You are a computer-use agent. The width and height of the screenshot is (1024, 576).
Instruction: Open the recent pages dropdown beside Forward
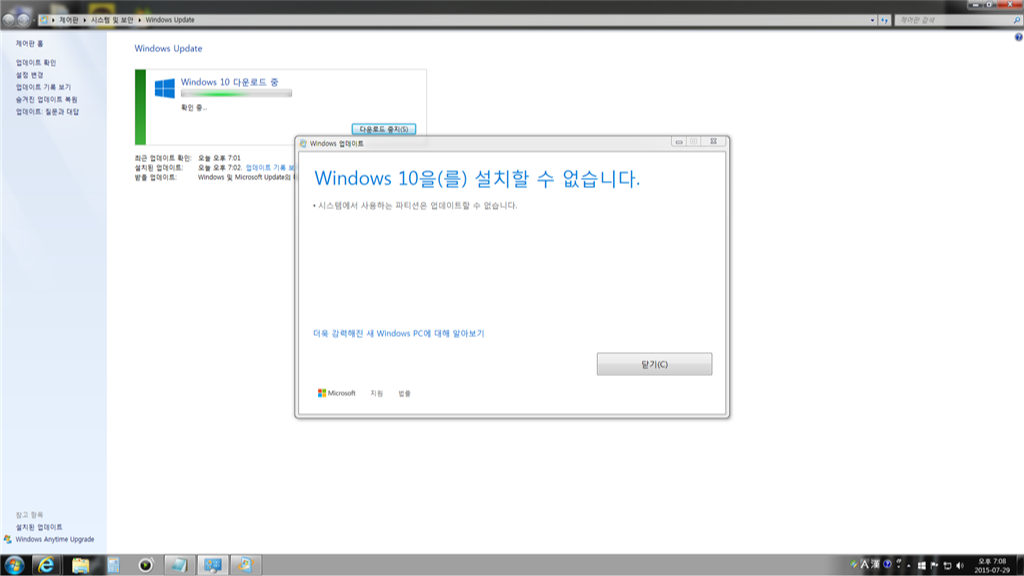tap(34, 20)
